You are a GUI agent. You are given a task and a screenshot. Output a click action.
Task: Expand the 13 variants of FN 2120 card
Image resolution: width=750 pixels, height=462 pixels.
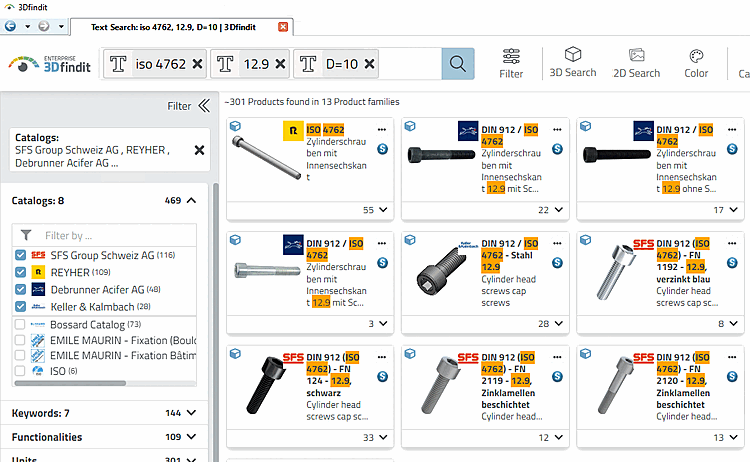coord(733,438)
